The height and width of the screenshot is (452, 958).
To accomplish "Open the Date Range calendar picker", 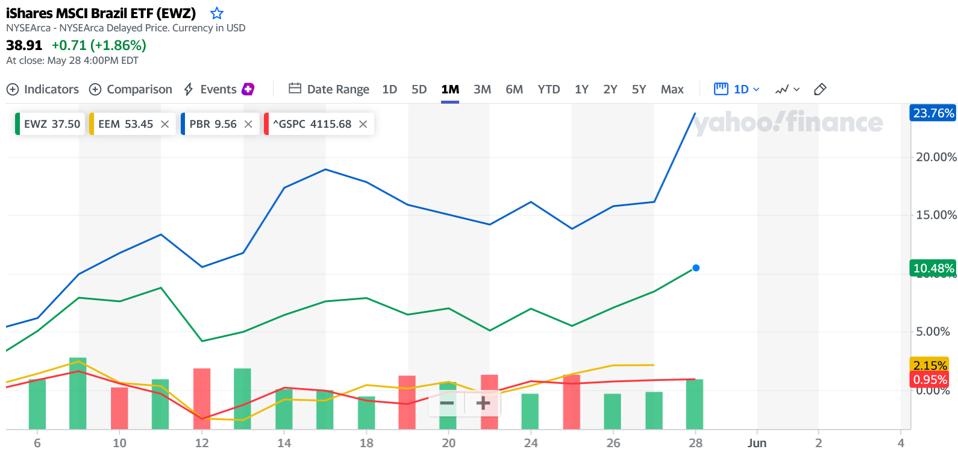I will coord(329,89).
